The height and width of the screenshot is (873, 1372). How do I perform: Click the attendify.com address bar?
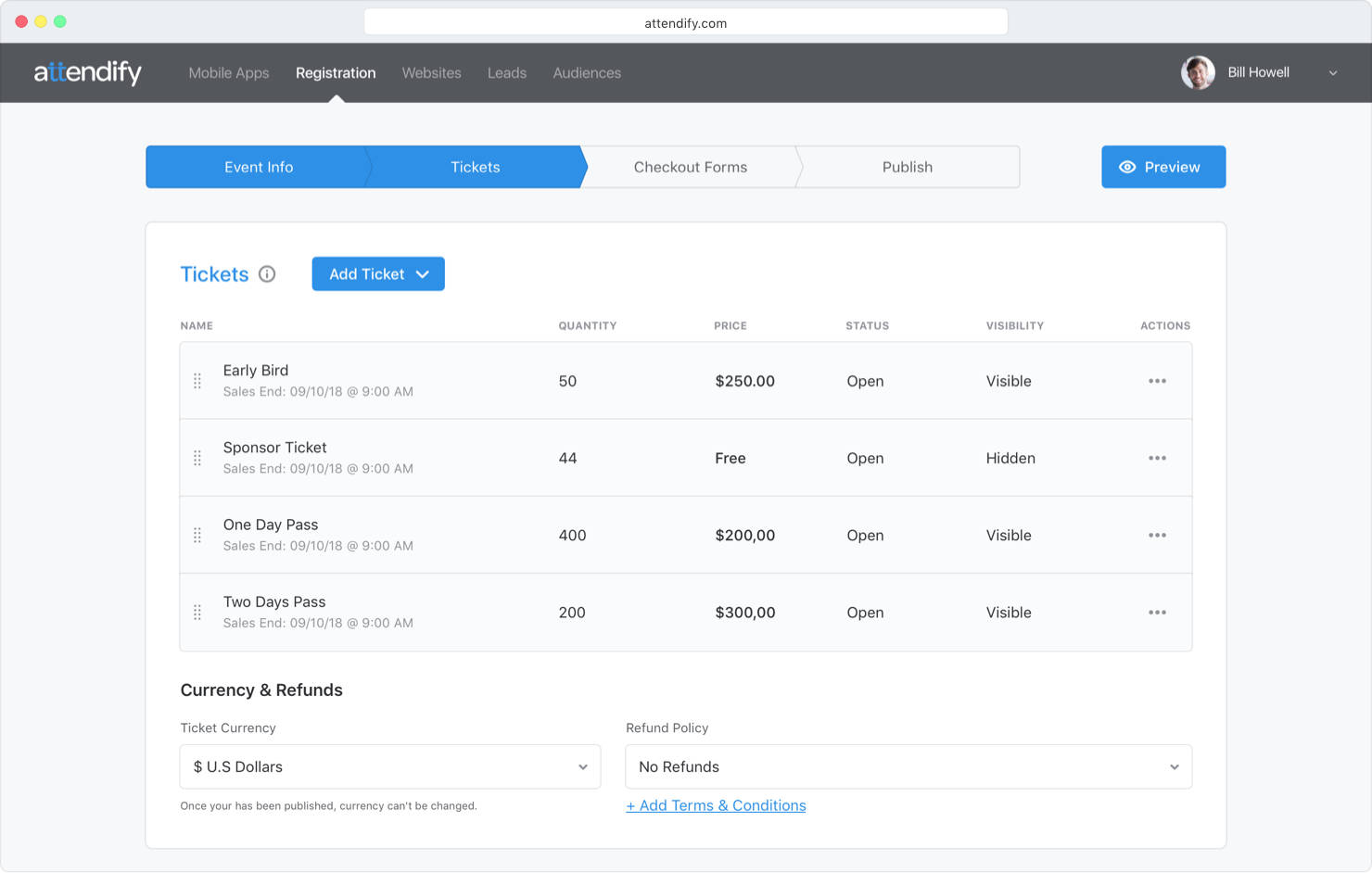coord(686,22)
